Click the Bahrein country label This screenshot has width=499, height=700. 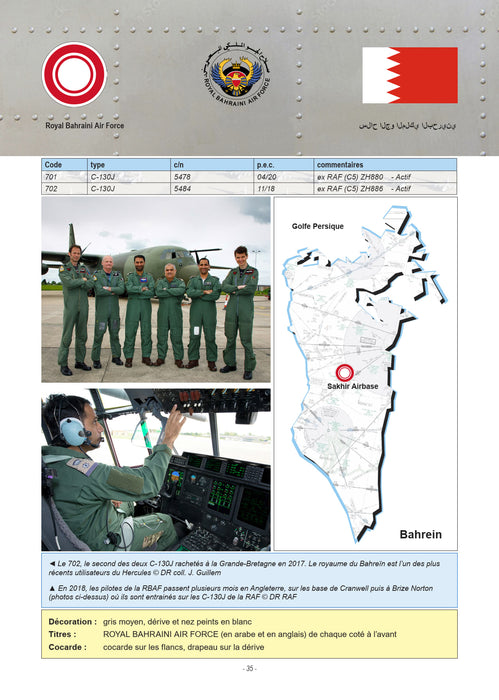(x=420, y=534)
